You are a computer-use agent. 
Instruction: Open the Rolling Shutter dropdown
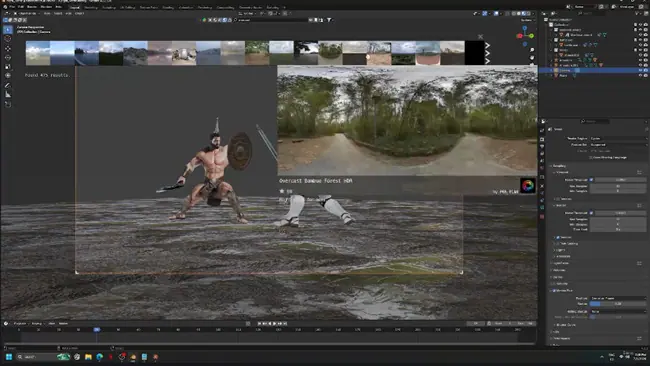point(618,311)
